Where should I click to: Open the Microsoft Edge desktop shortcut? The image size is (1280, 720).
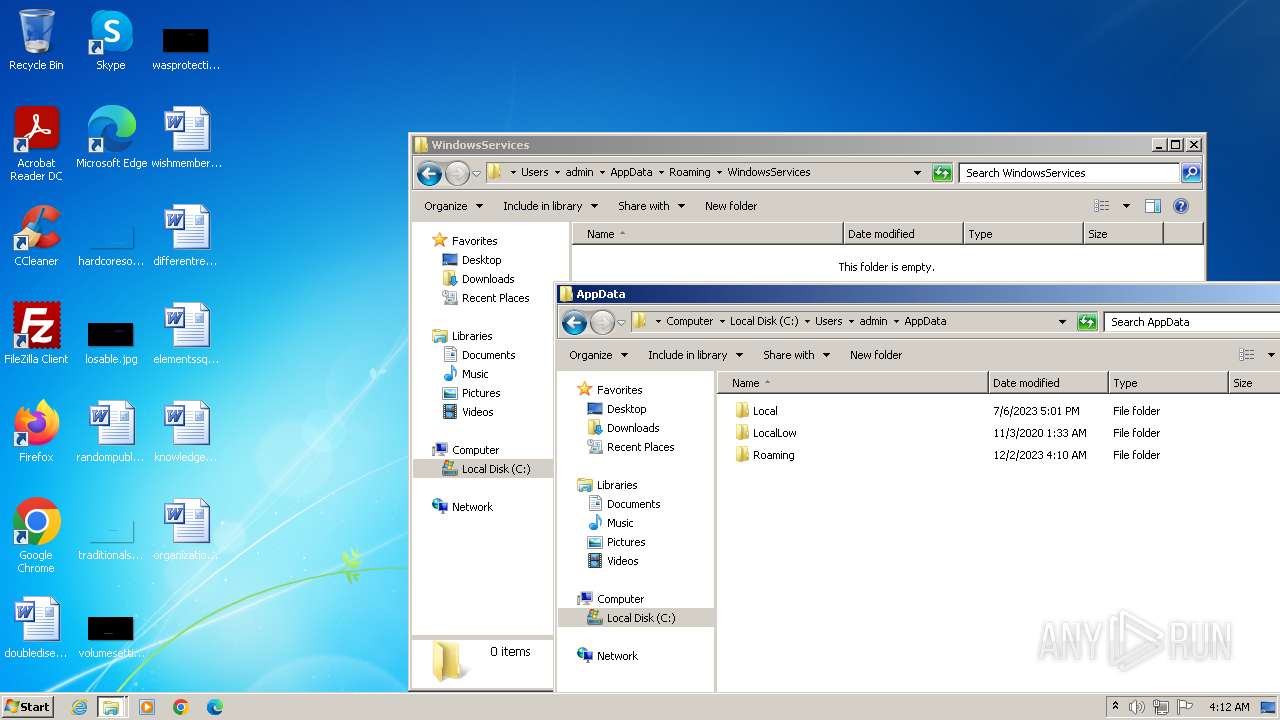click(x=111, y=138)
